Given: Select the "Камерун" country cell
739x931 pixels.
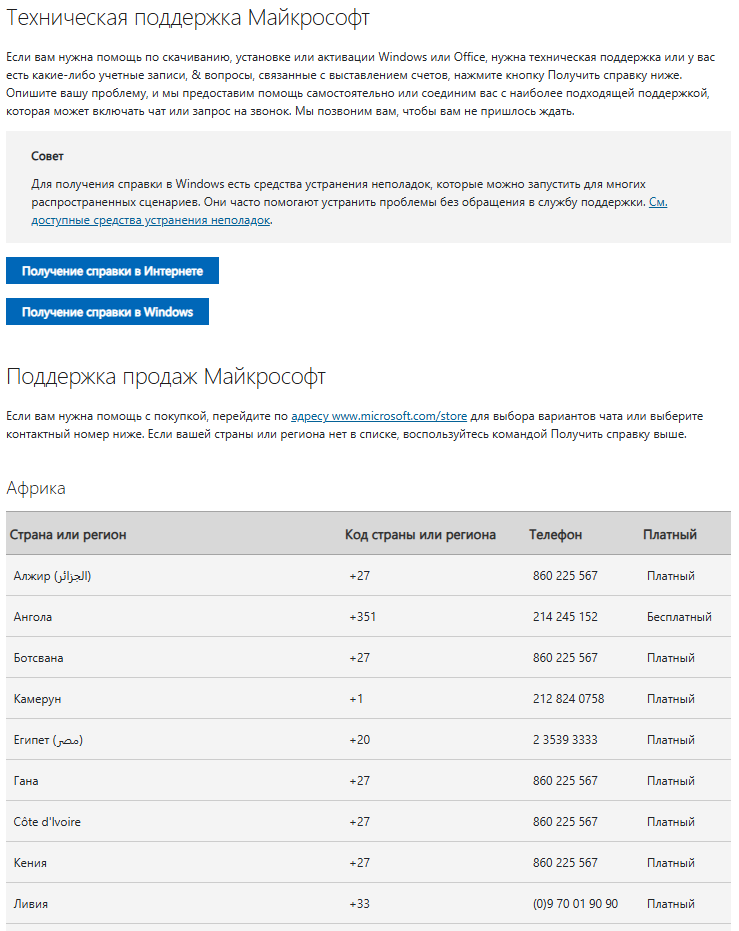Looking at the screenshot, I should coord(37,698).
